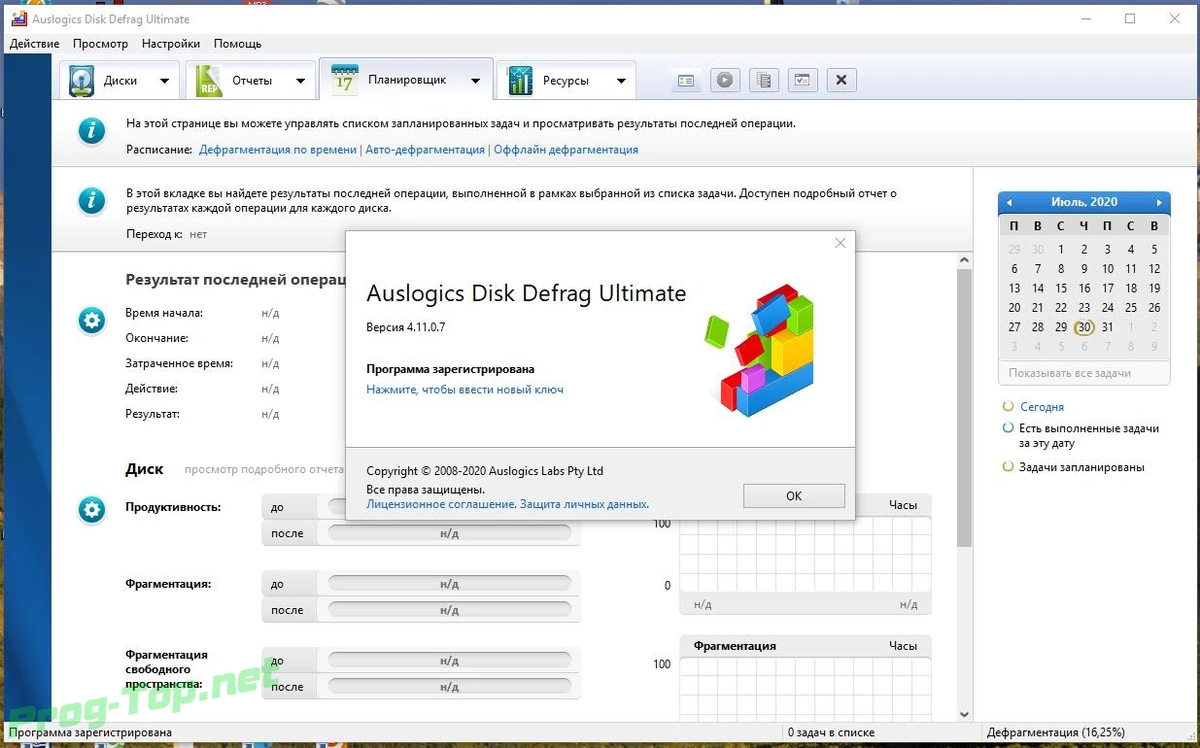Click the edit scheduled task window icon
This screenshot has width=1200, height=748.
(803, 81)
